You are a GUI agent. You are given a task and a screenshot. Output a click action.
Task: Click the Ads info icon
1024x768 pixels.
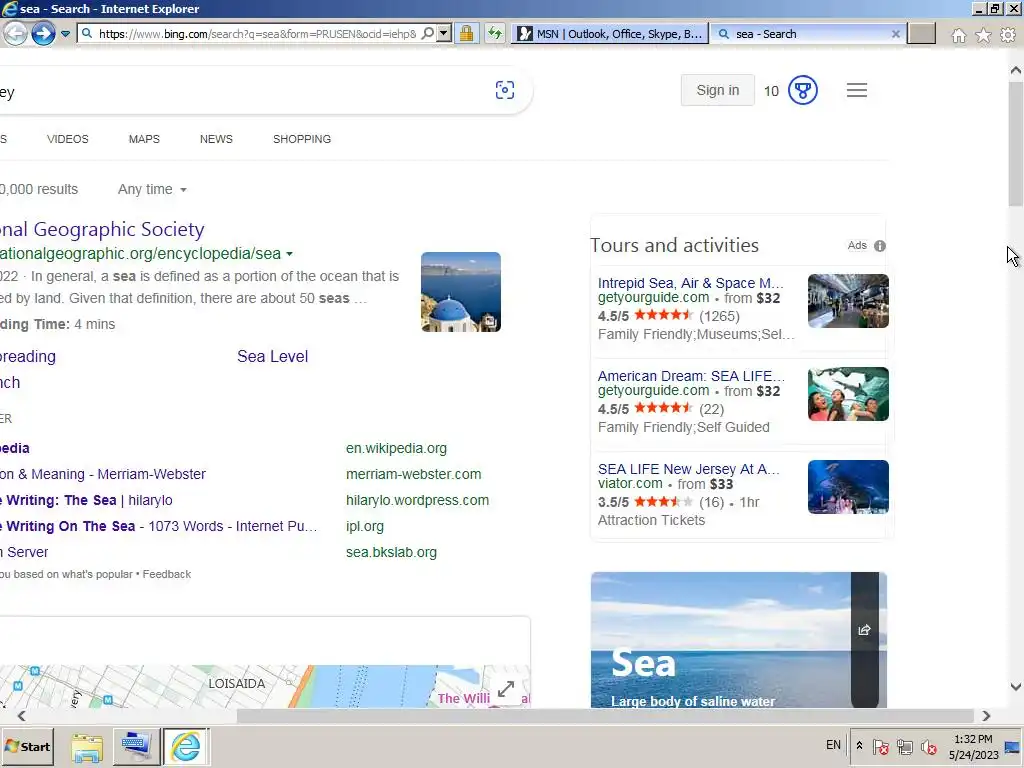880,246
